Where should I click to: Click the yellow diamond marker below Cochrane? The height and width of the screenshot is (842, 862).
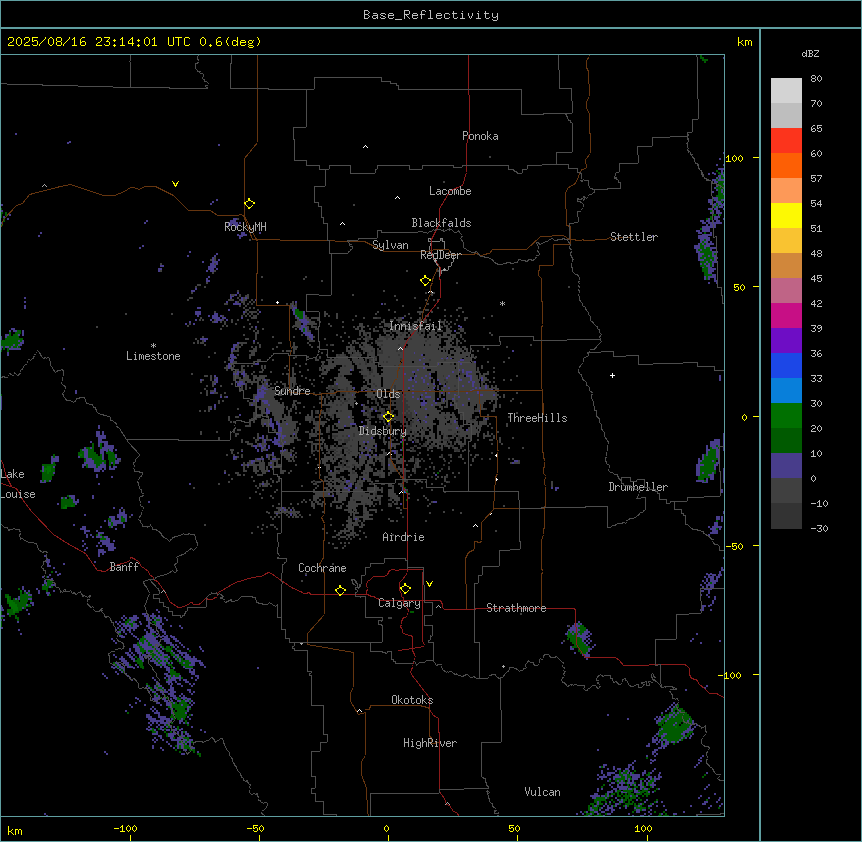pos(340,590)
